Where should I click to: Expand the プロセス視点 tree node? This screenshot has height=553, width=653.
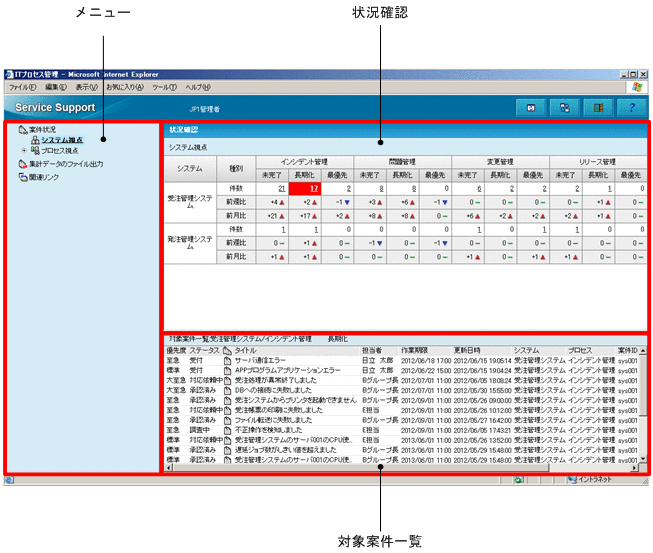(24, 151)
